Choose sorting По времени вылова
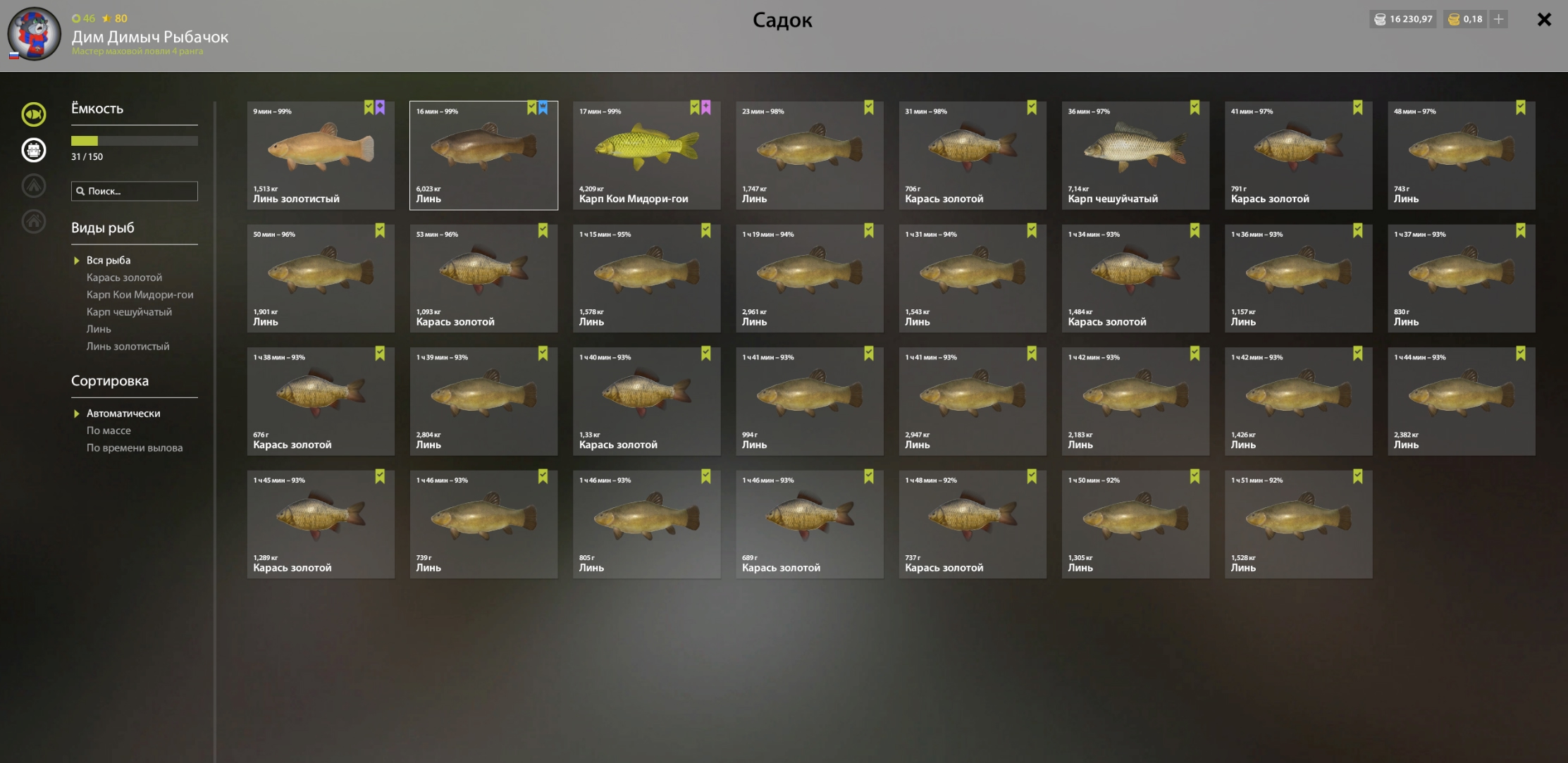The image size is (1568, 763). (x=135, y=447)
